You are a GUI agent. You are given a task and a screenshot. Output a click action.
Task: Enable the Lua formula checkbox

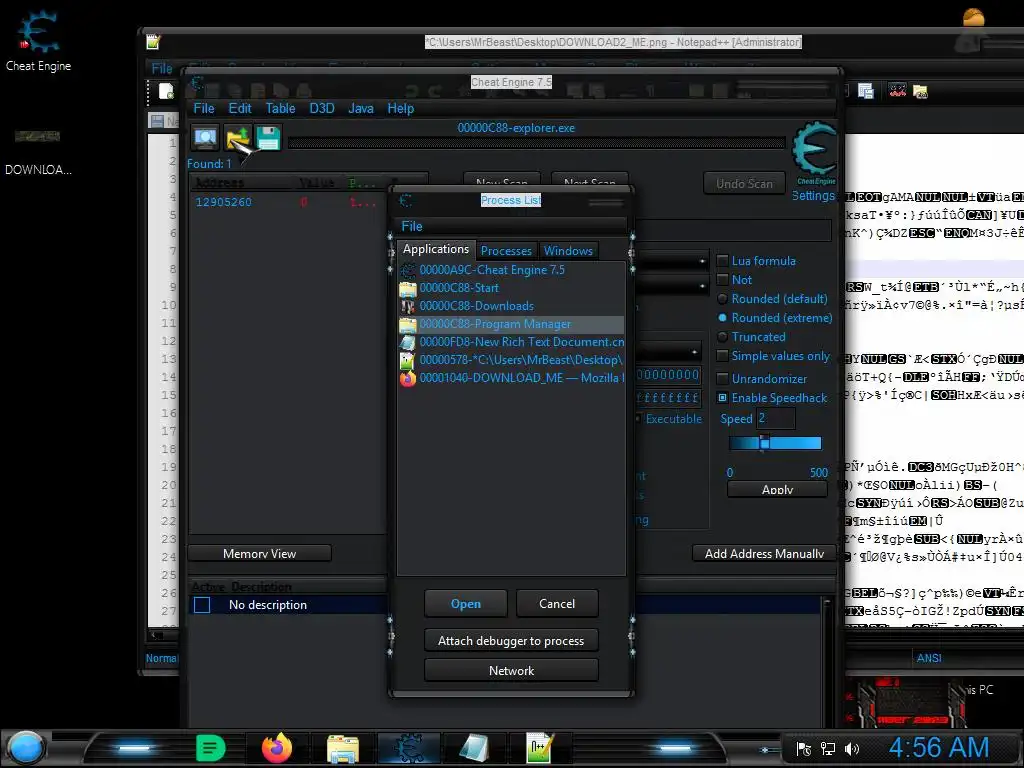click(x=722, y=261)
